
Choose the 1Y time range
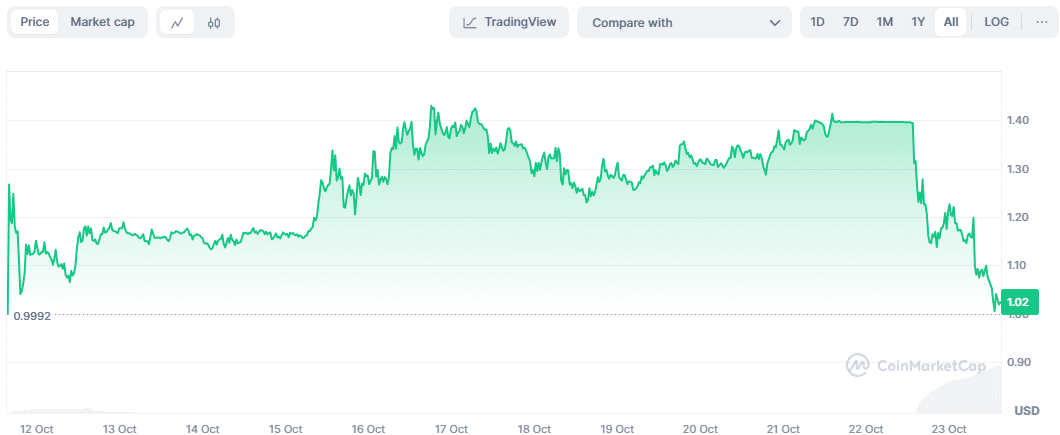[918, 22]
